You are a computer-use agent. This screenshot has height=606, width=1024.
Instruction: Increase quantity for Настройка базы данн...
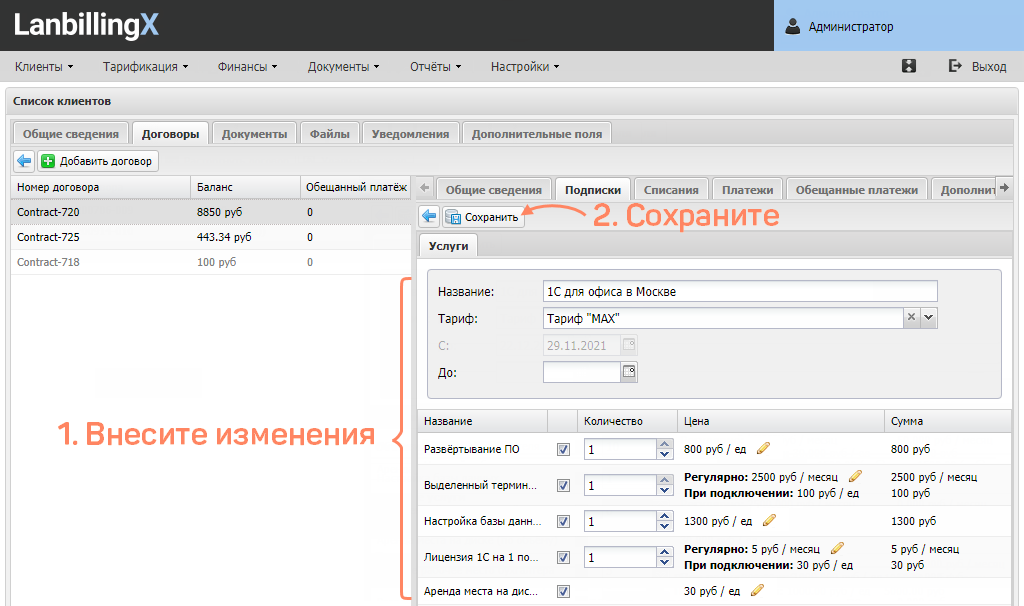coord(664,516)
